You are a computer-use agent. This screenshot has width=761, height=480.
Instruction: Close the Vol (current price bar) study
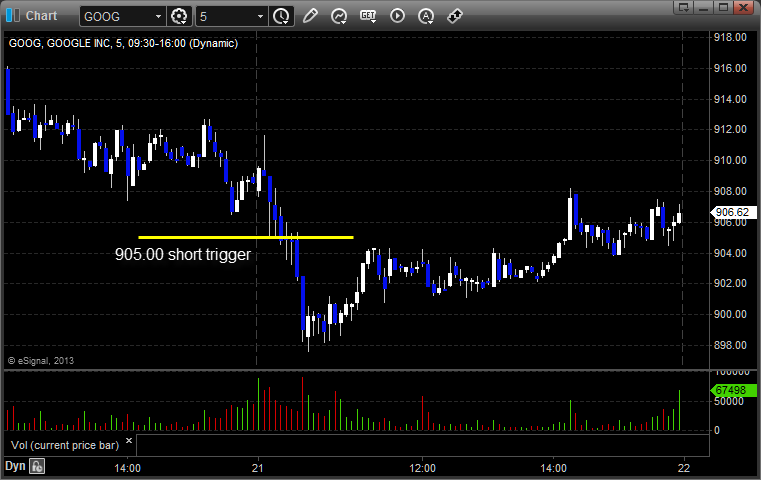click(129, 441)
